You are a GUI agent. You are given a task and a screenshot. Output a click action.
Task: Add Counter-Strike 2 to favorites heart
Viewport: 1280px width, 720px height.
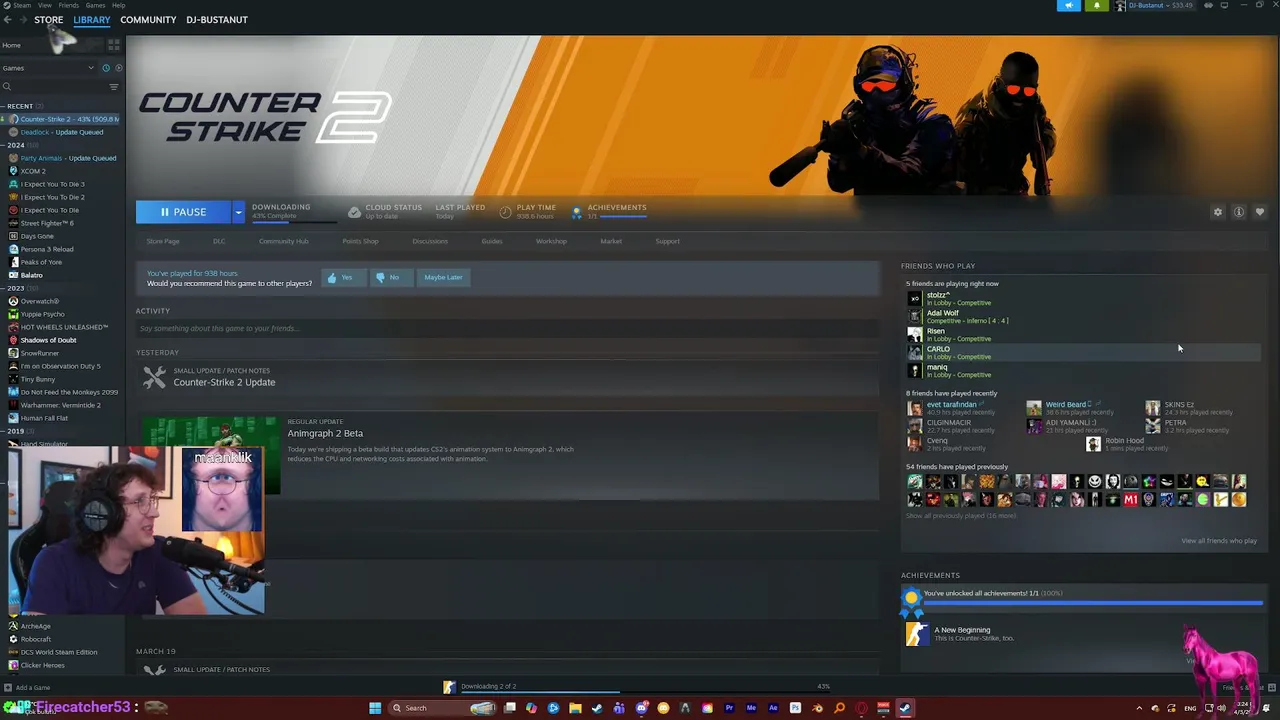coord(1260,212)
